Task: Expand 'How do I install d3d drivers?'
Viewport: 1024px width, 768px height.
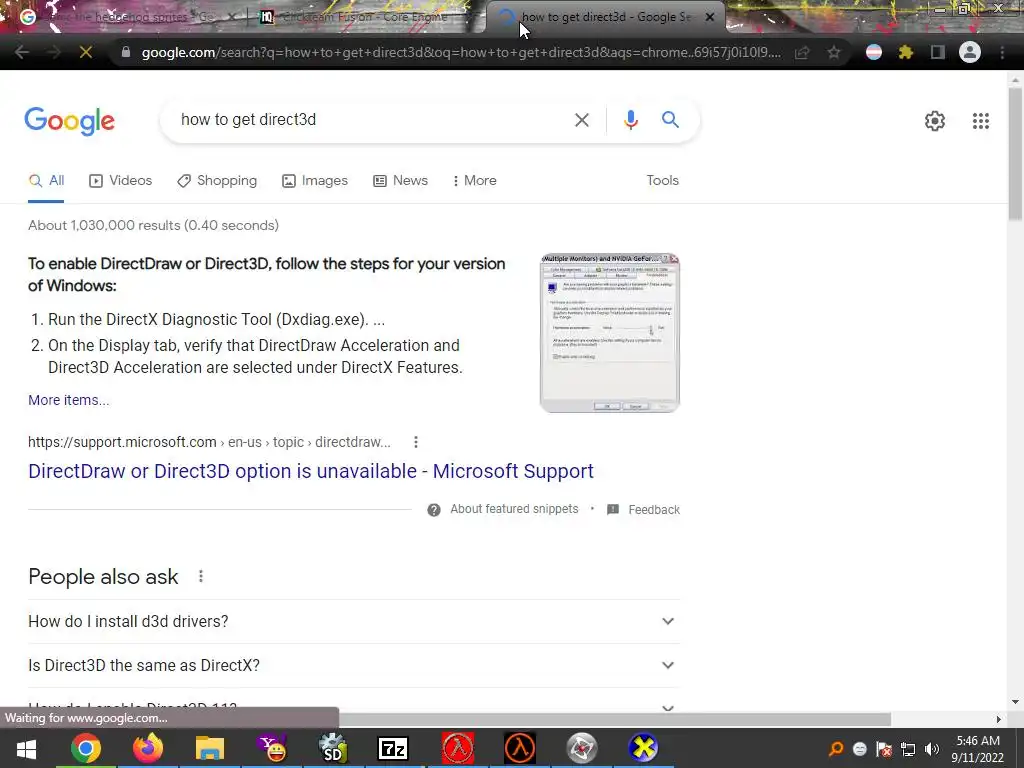Action: coord(353,621)
